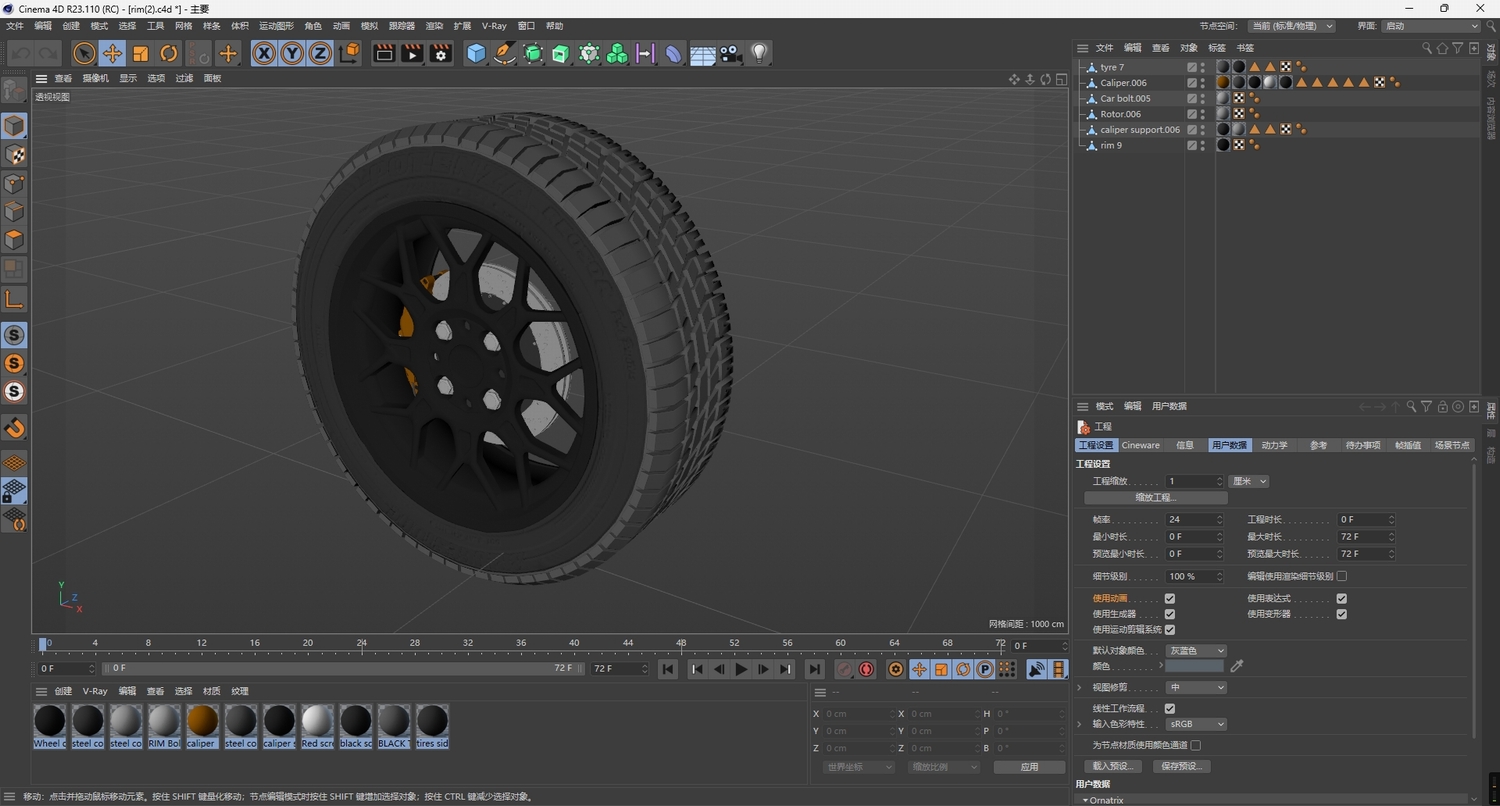
Task: Select the Move tool in the toolbar
Action: pyautogui.click(x=113, y=53)
